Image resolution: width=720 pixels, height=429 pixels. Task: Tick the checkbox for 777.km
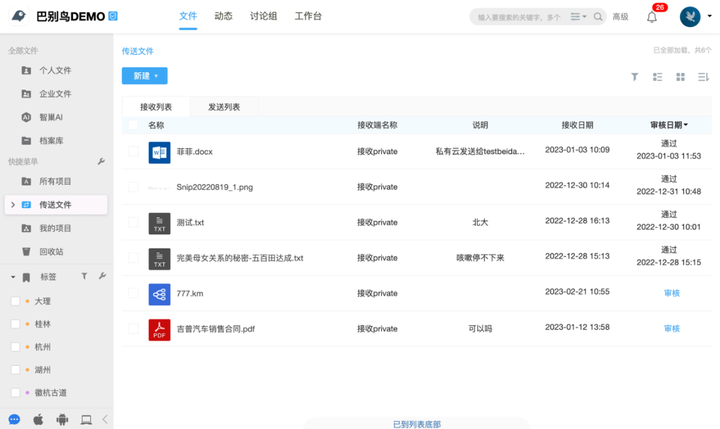(x=133, y=293)
